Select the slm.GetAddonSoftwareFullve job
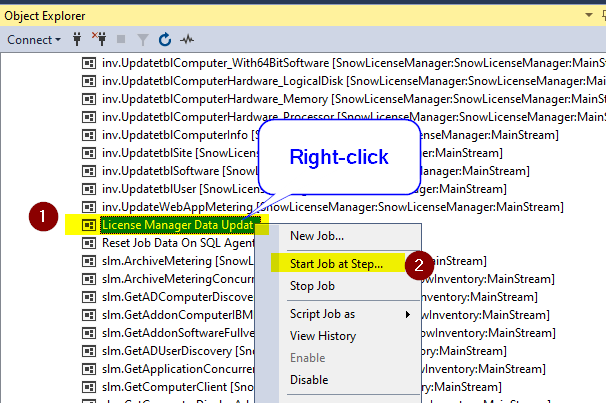606x403 pixels. pyautogui.click(x=178, y=333)
